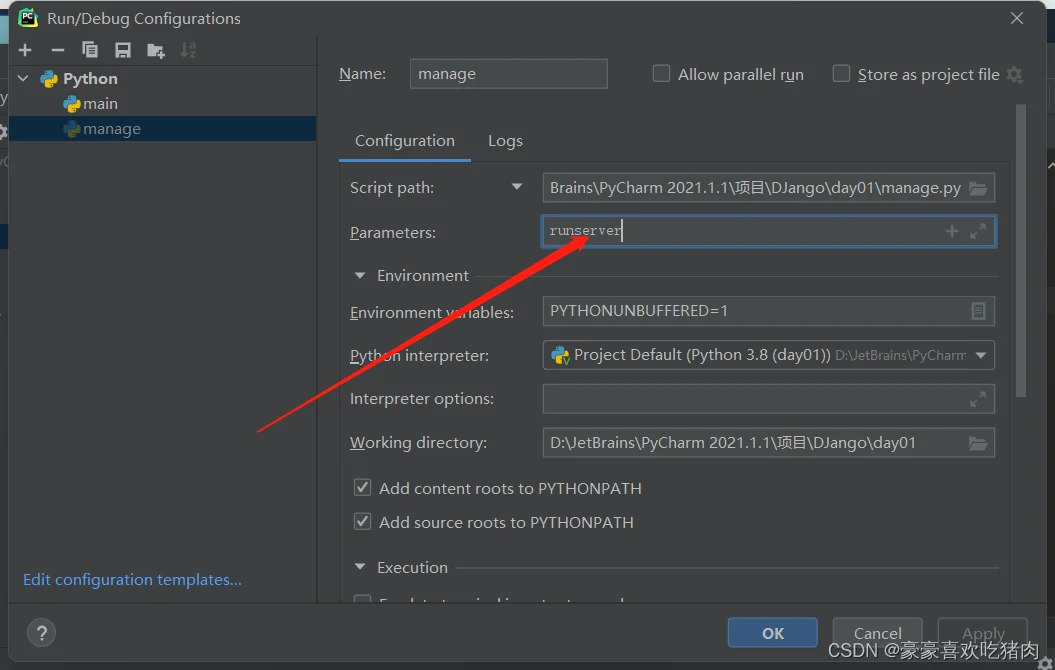Collapse the Environment section

click(360, 276)
